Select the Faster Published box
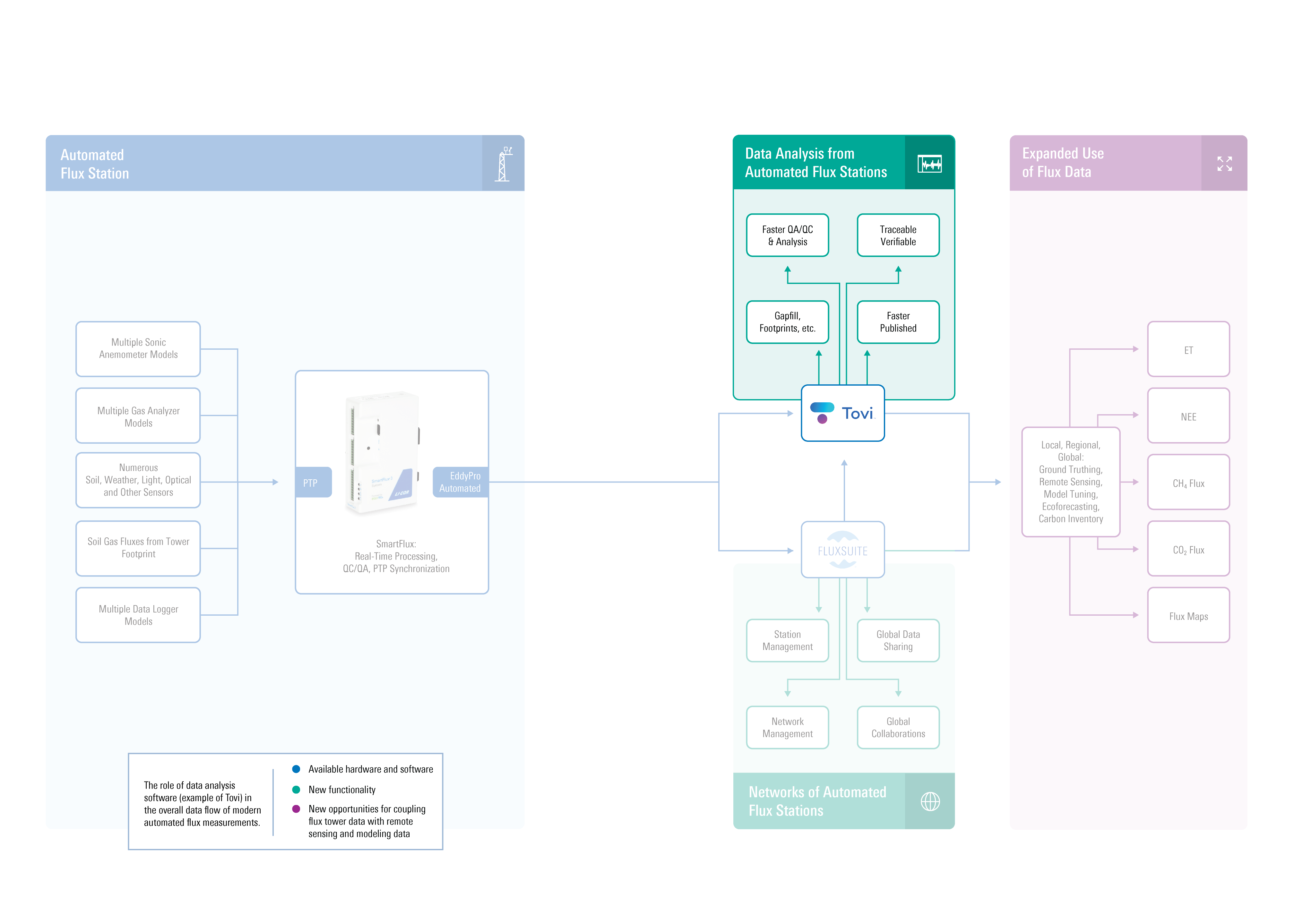 point(898,322)
